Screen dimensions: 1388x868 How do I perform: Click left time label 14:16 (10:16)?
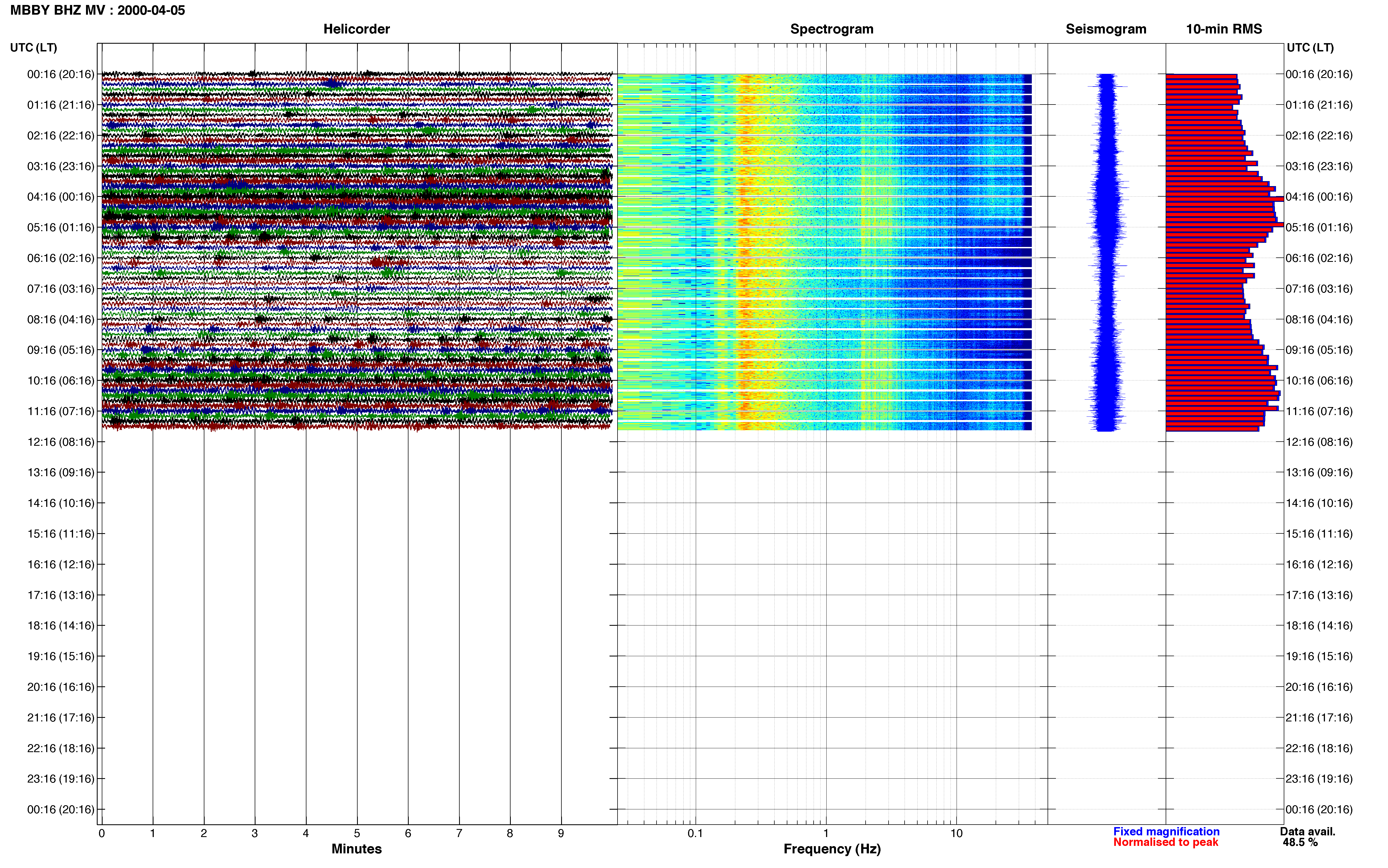tap(61, 503)
